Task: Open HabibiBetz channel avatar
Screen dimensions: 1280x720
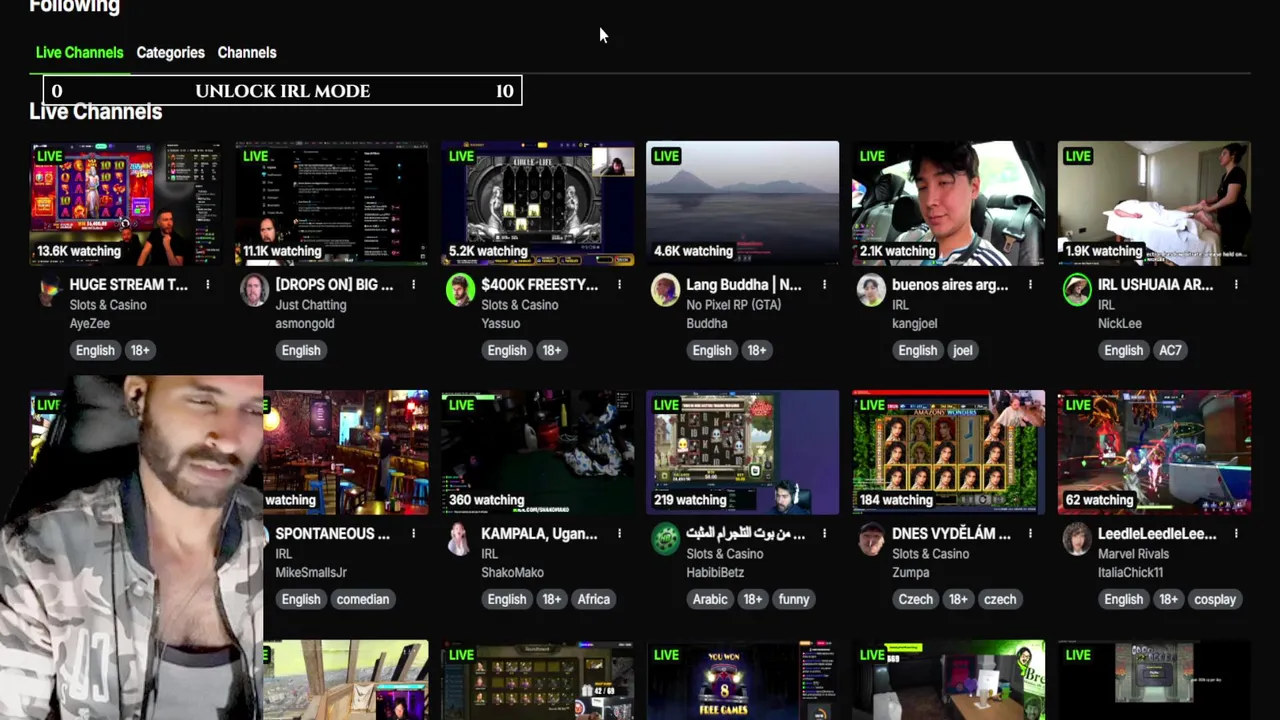Action: (665, 539)
